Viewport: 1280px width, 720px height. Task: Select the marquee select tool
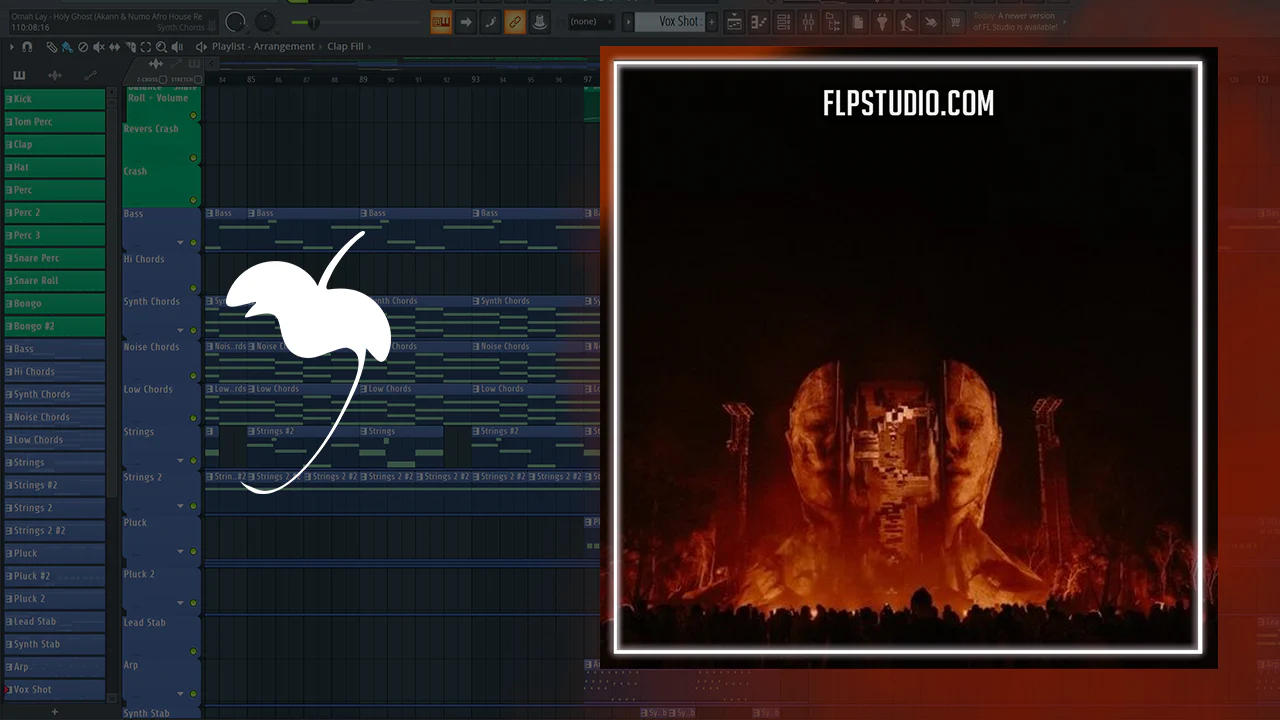pos(146,46)
